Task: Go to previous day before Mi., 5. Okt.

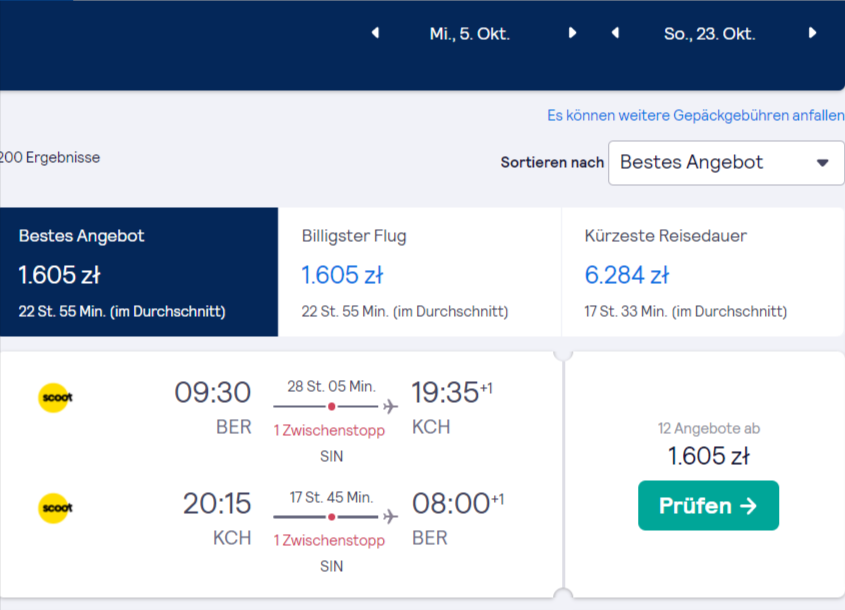Action: pyautogui.click(x=376, y=33)
